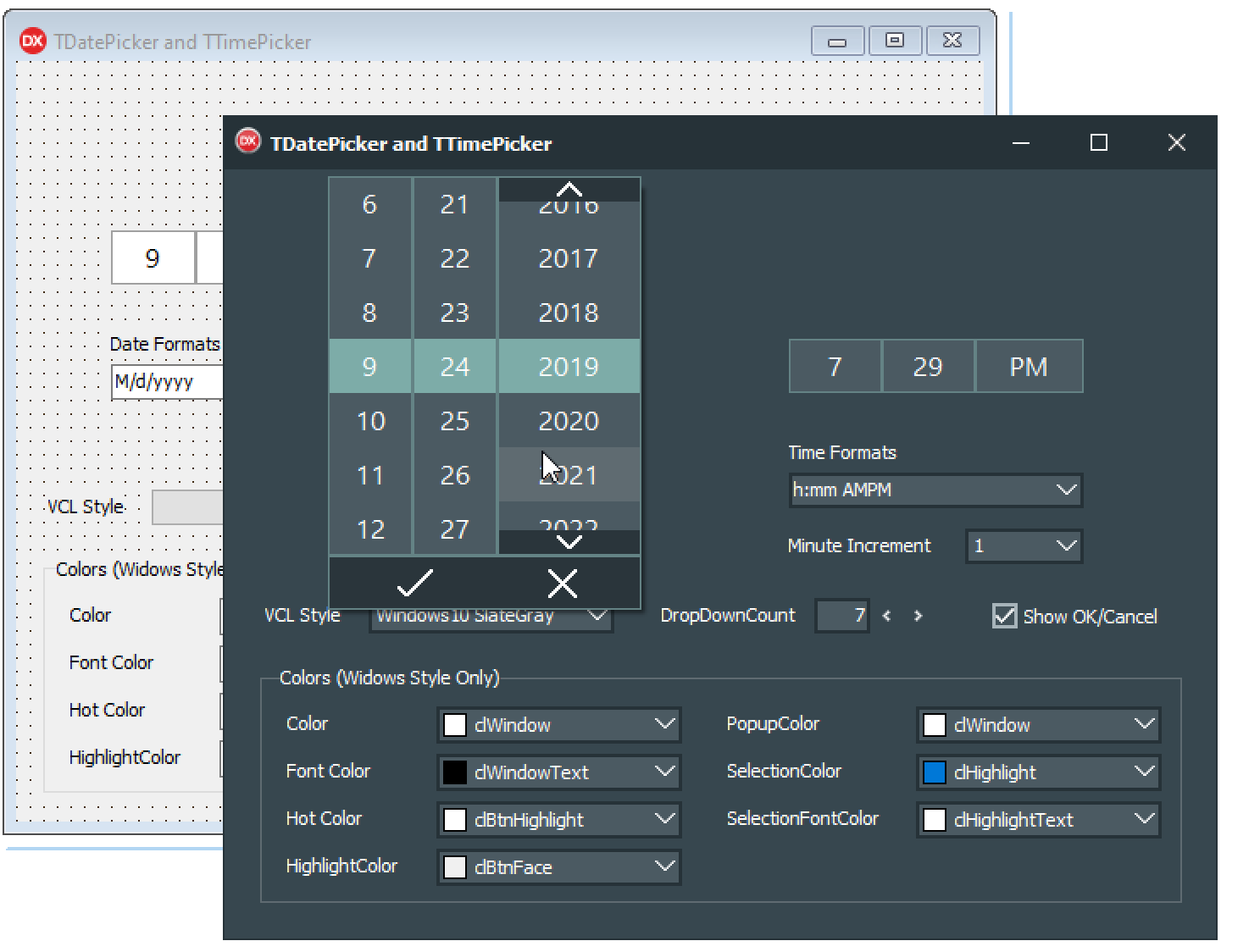Click highlighted month 9 in date popup

point(370,367)
